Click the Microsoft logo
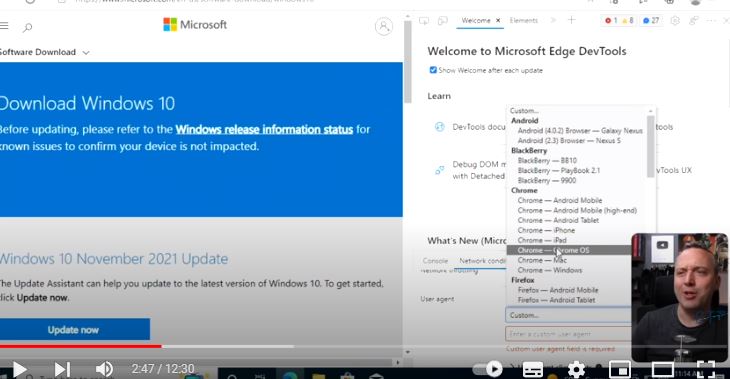Image resolution: width=730 pixels, height=379 pixels. pos(195,25)
